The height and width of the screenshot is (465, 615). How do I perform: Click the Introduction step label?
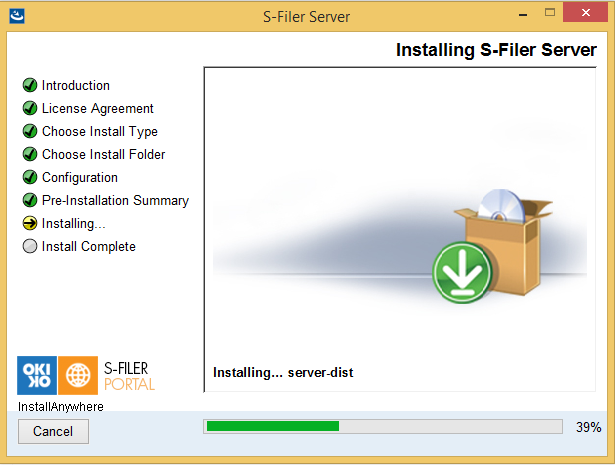76,85
